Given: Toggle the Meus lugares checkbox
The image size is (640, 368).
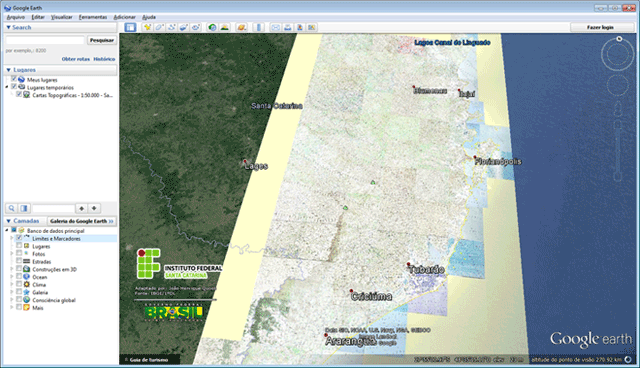Looking at the screenshot, I should (14, 79).
